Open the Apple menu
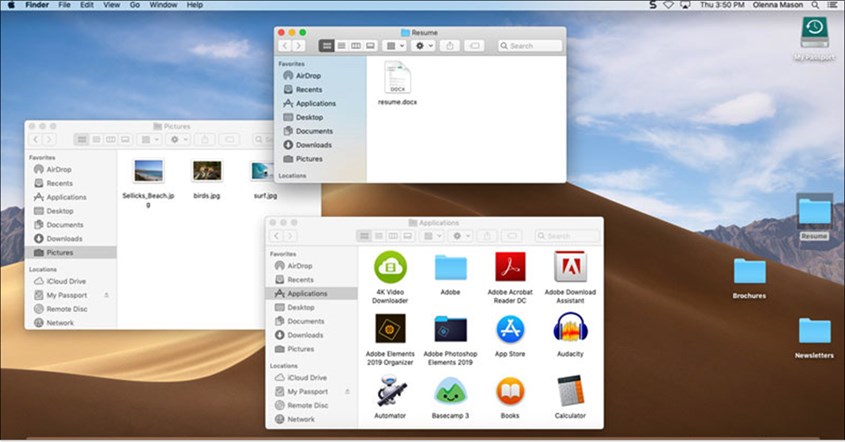Image resolution: width=845 pixels, height=442 pixels. click(11, 5)
